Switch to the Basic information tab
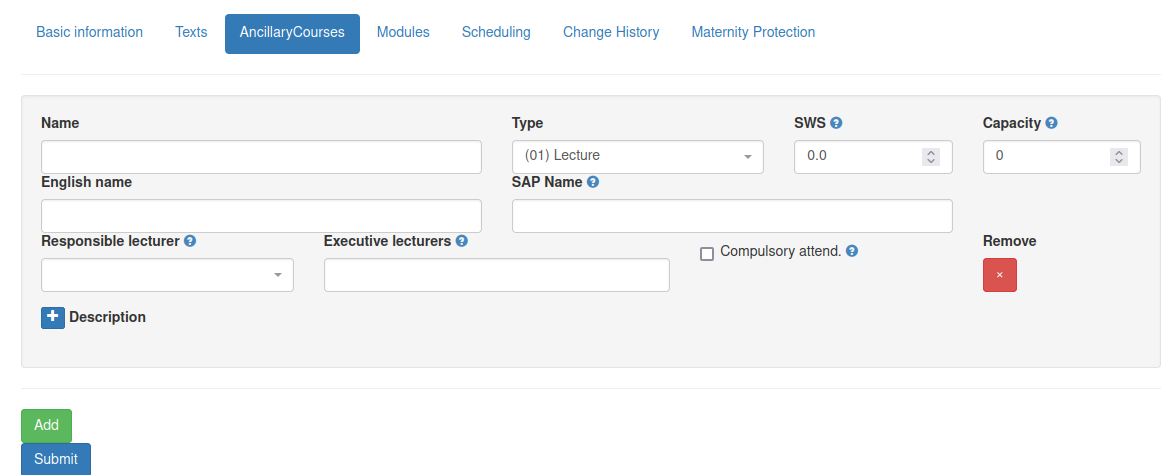1168x475 pixels. (x=89, y=33)
